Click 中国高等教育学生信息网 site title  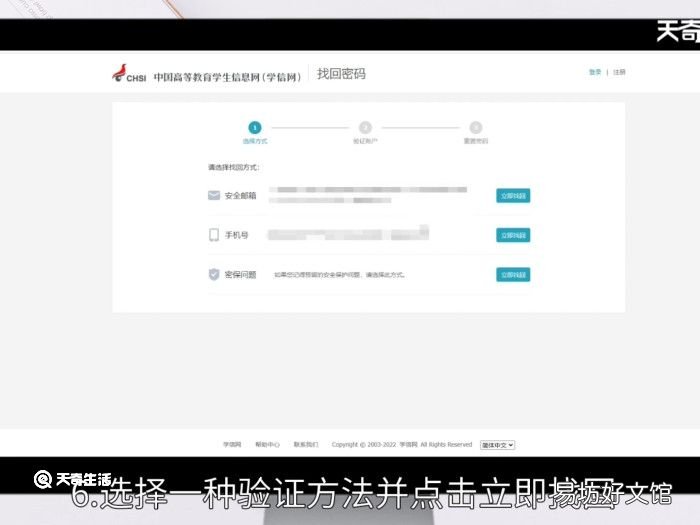click(x=227, y=77)
